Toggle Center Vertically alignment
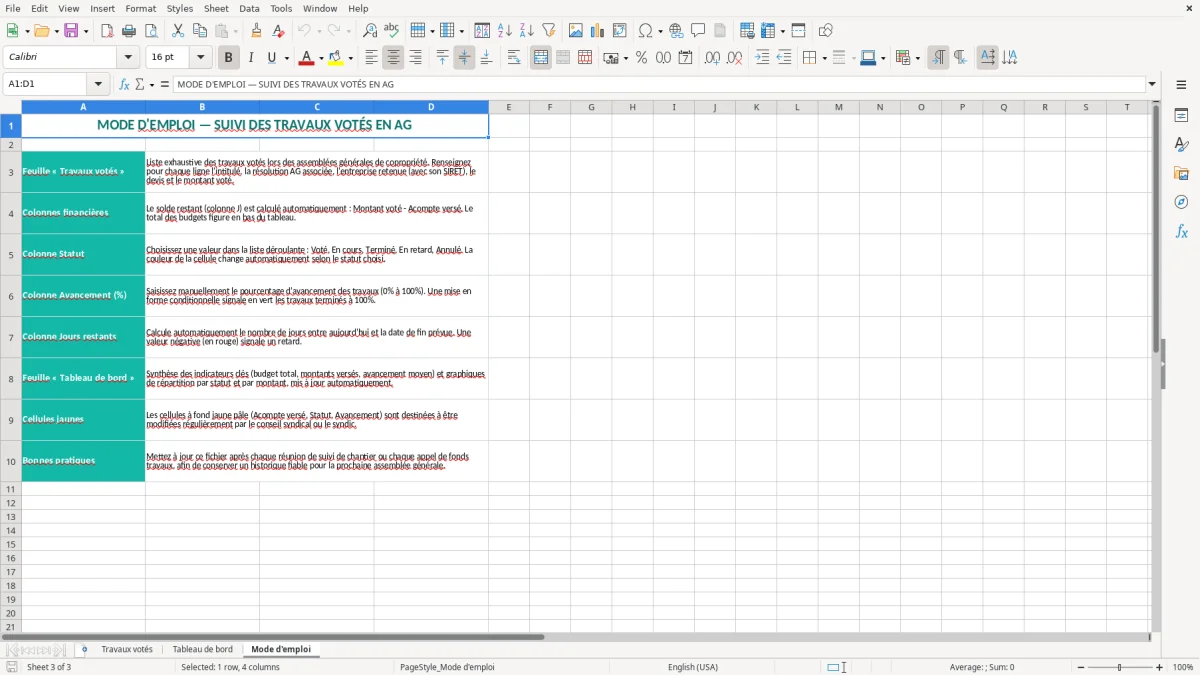This screenshot has height=675, width=1200. click(x=464, y=58)
